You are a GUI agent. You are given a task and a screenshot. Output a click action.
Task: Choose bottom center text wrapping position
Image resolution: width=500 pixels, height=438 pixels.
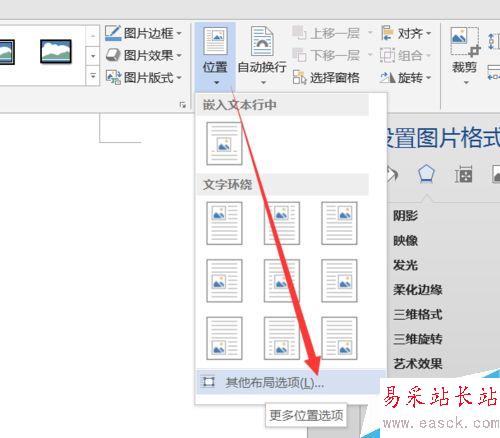[282, 338]
